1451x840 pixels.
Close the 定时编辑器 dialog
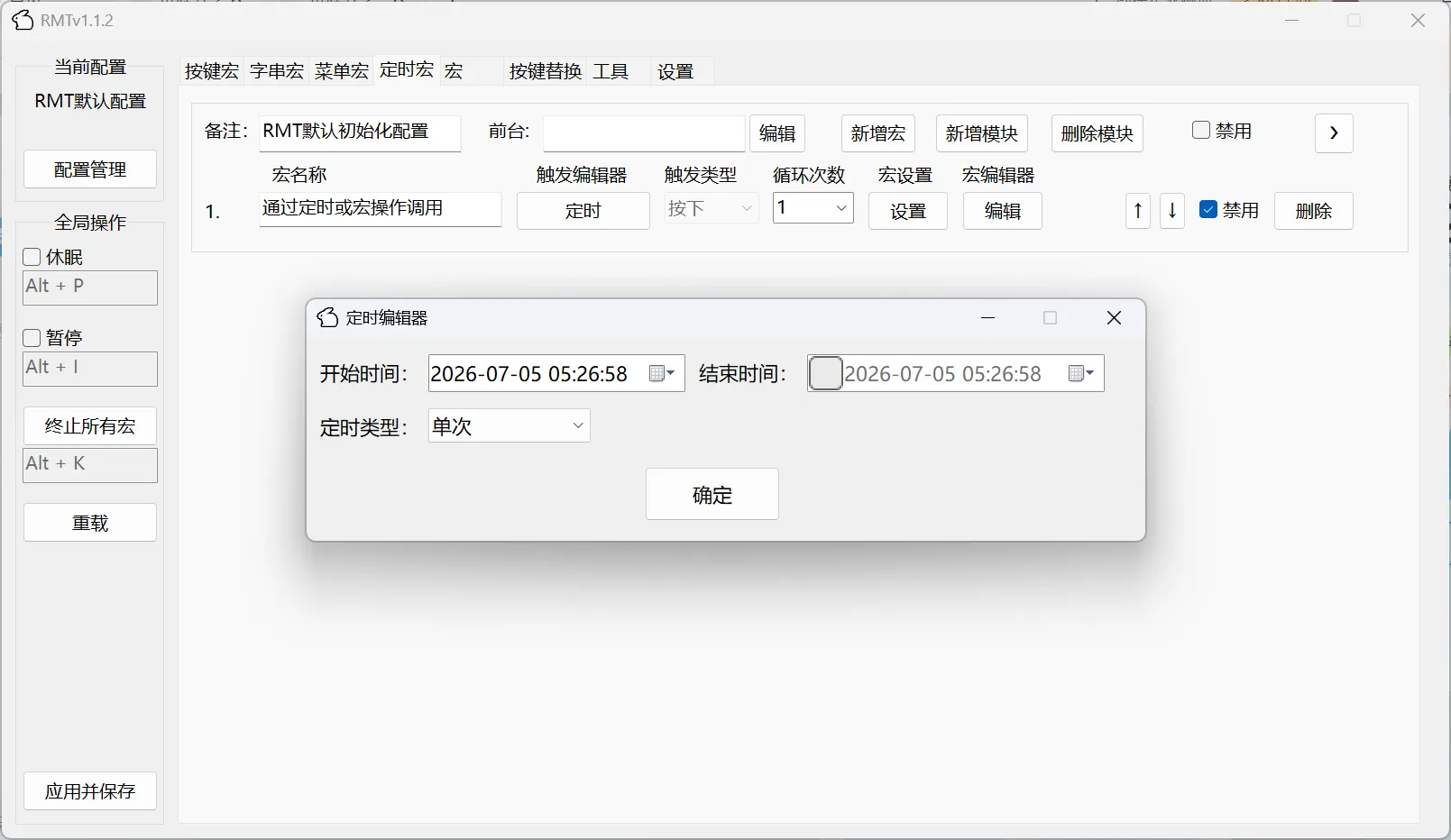(1114, 318)
